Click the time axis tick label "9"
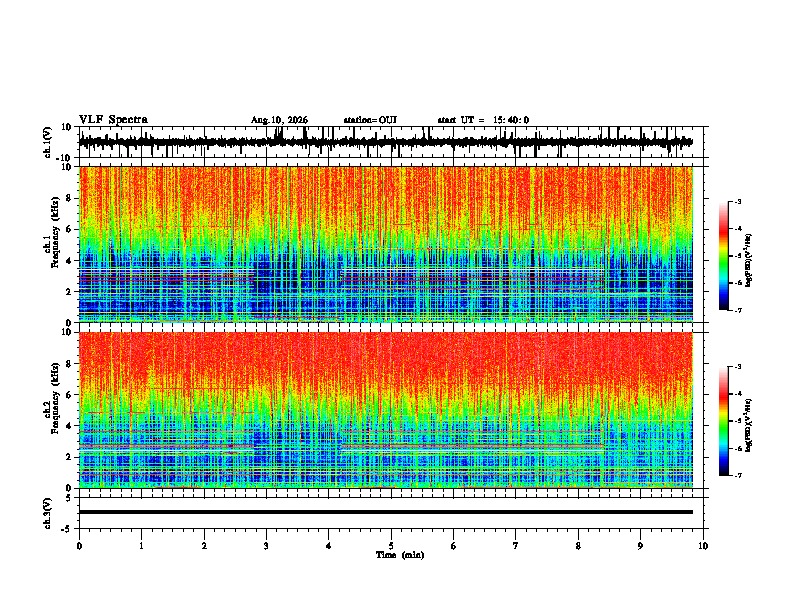The width and height of the screenshot is (792, 612). [x=640, y=546]
